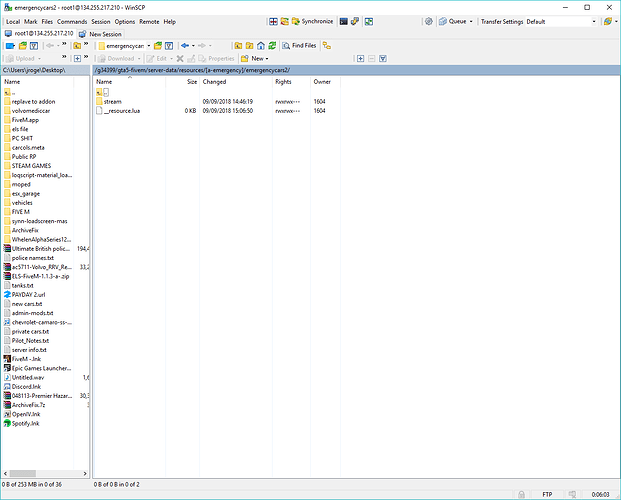621x500 pixels.
Task: Expand the New dropdown arrow
Action: [x=267, y=59]
